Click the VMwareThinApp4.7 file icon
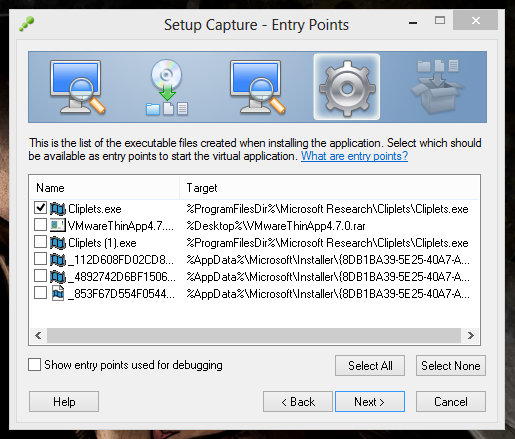The height and width of the screenshot is (439, 515). [x=58, y=226]
